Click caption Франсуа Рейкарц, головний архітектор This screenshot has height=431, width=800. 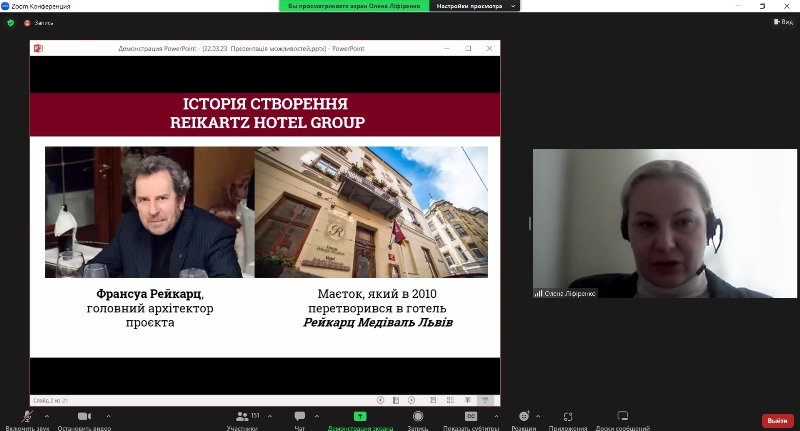pyautogui.click(x=149, y=308)
